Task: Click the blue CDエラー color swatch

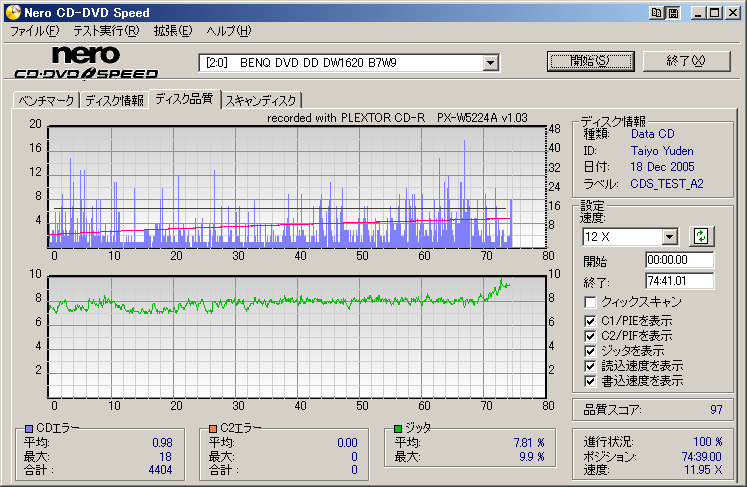Action: tap(29, 428)
